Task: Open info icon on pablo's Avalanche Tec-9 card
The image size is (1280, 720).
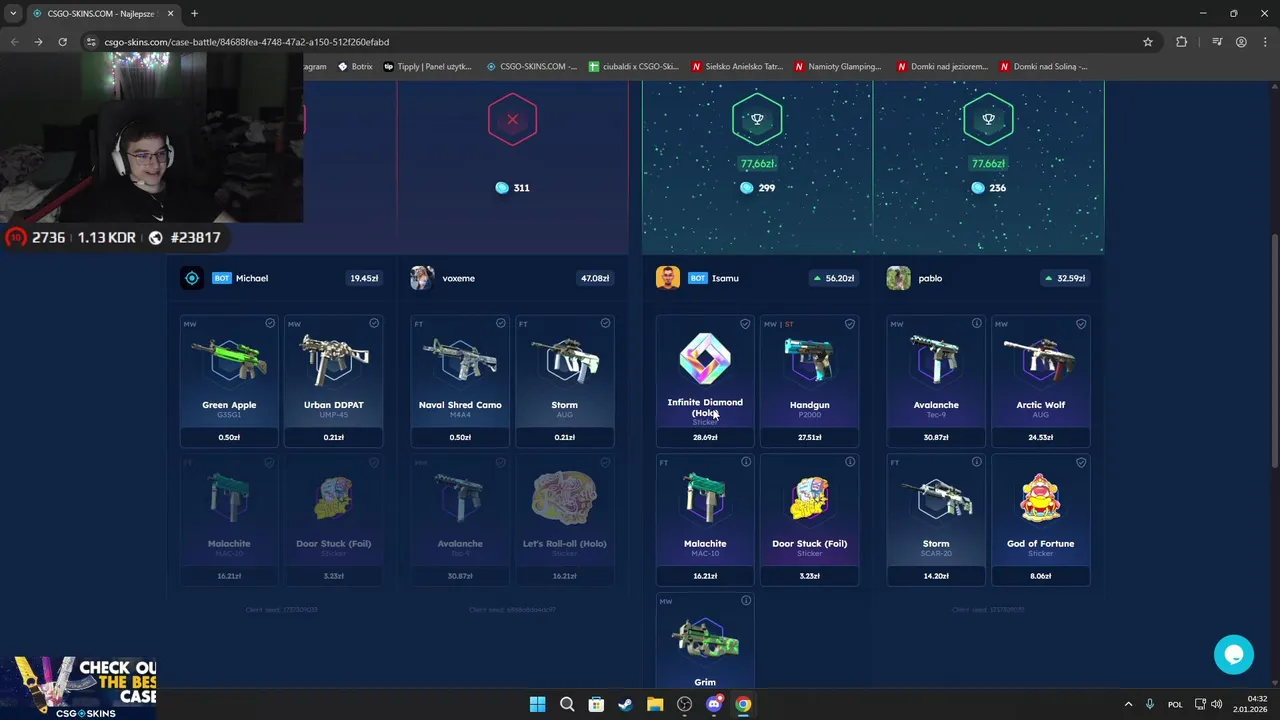Action: pos(977,324)
